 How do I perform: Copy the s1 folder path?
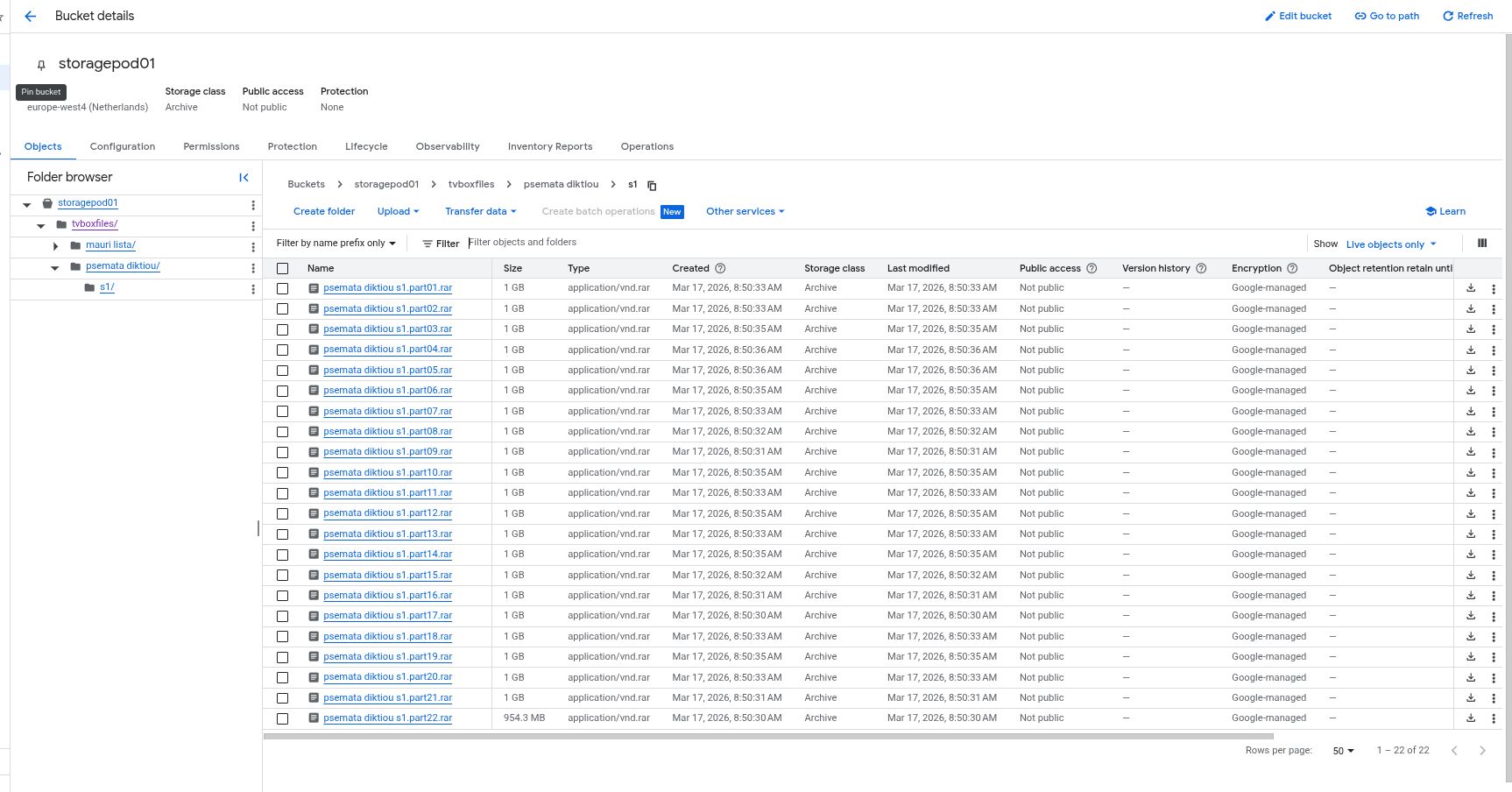[x=652, y=185]
